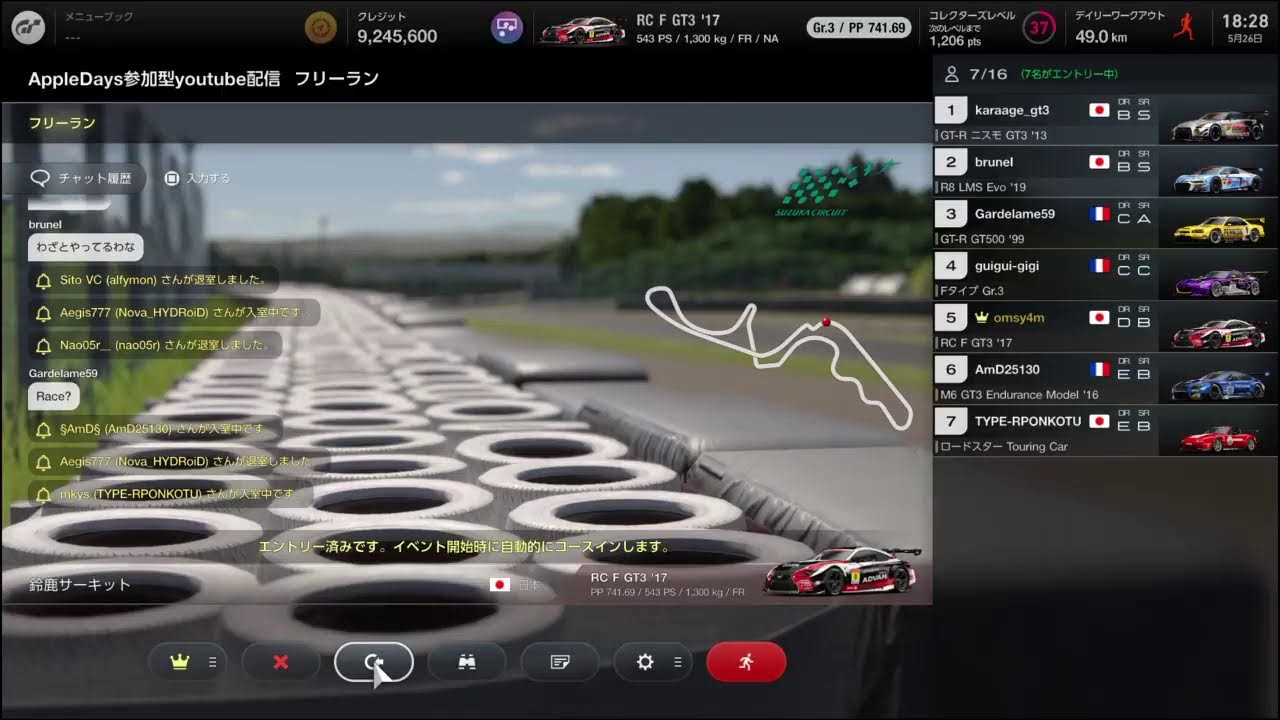Click the daily workout runner icon
The width and height of the screenshot is (1280, 720).
pos(1184,27)
